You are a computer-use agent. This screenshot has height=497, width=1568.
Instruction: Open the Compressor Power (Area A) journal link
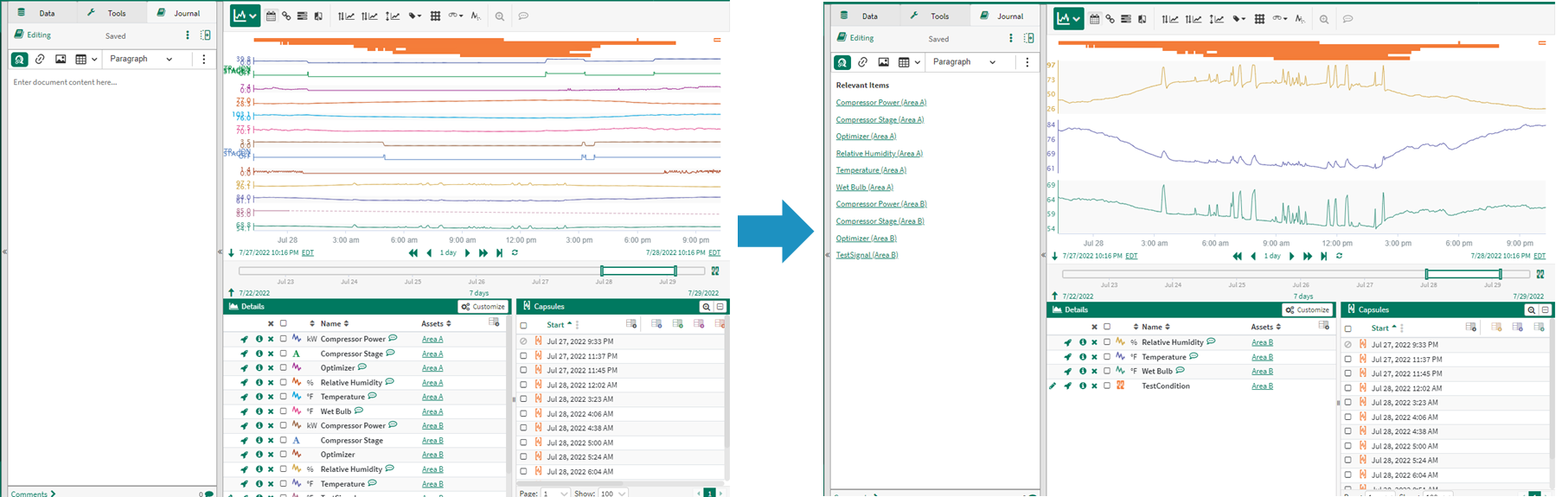880,103
